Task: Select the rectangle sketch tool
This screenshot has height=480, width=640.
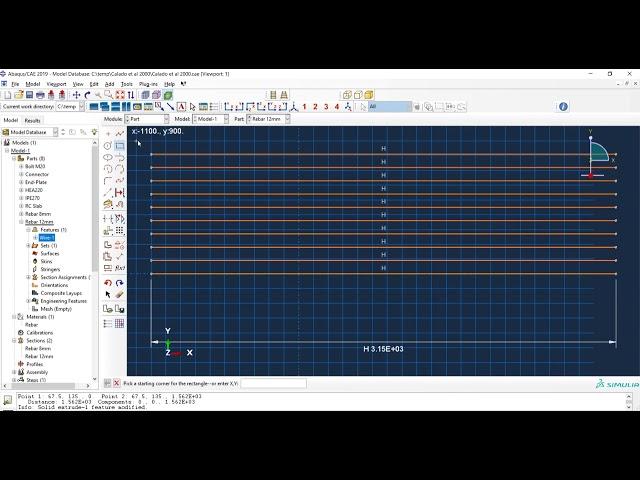Action: 120,145
